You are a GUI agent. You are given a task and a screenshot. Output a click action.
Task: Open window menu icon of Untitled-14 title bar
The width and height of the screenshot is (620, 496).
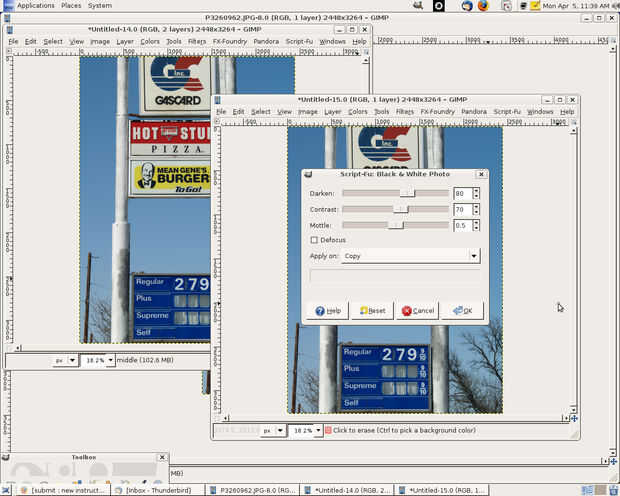[10, 30]
